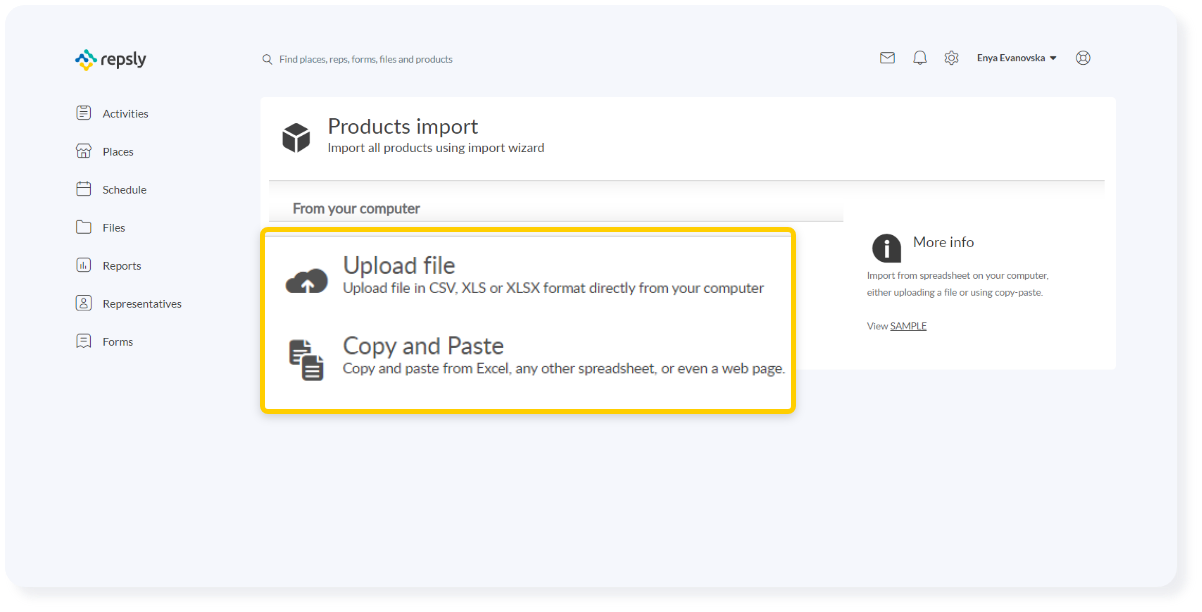Go to Activities in sidebar
This screenshot has height=612, width=1202.
[125, 114]
